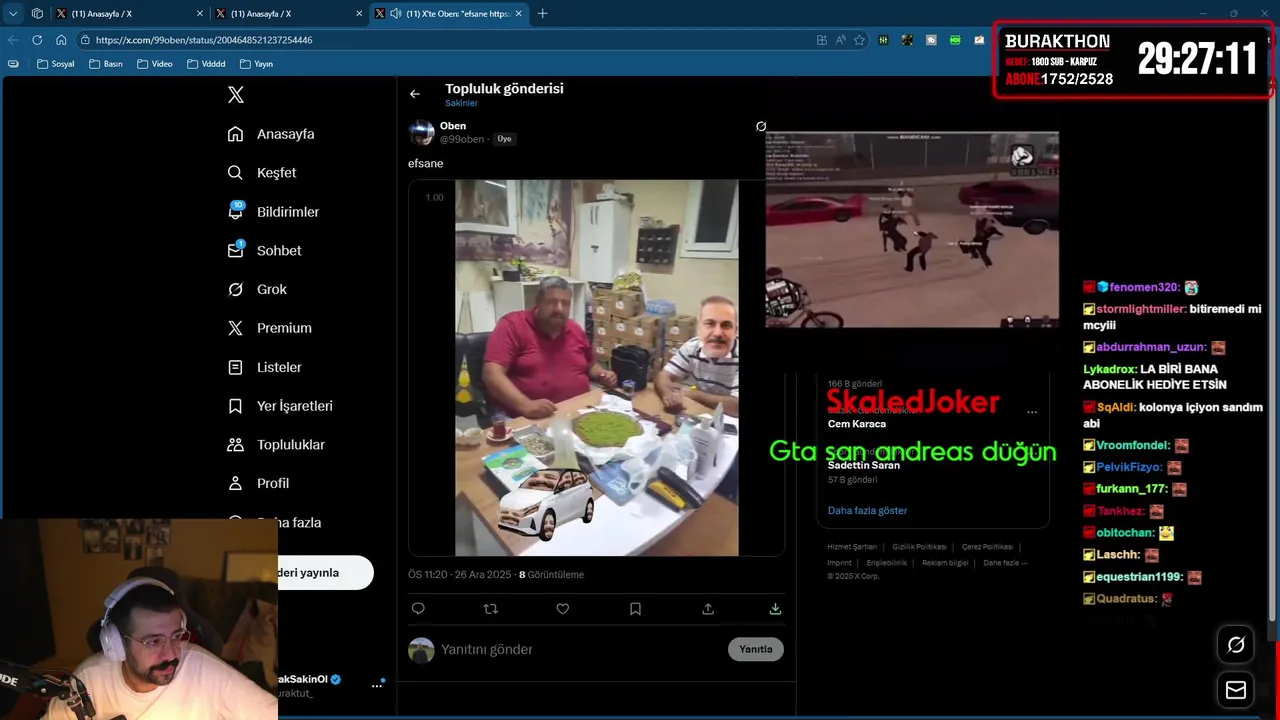Open Yer İşaretleri in sidebar
The image size is (1280, 720).
(x=281, y=406)
